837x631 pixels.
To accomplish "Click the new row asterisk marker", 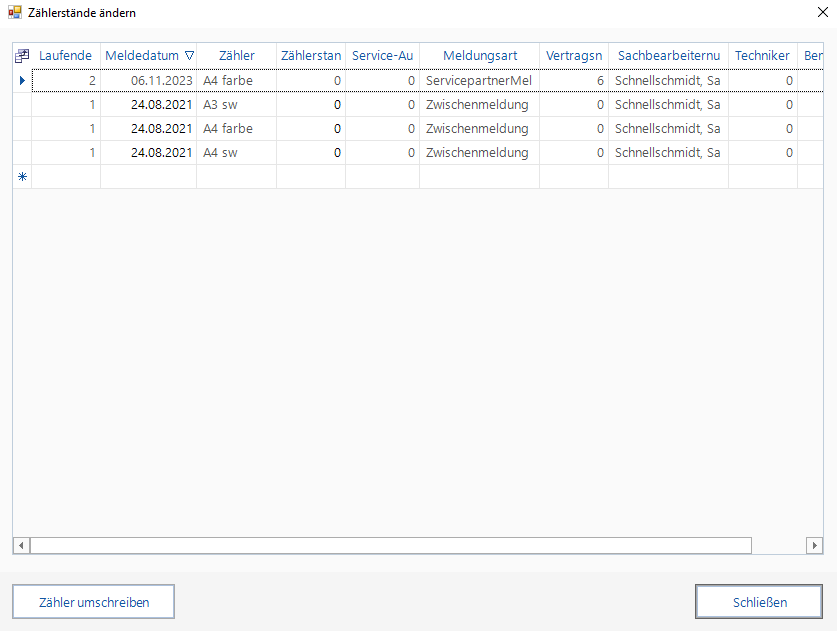I will pyautogui.click(x=22, y=177).
